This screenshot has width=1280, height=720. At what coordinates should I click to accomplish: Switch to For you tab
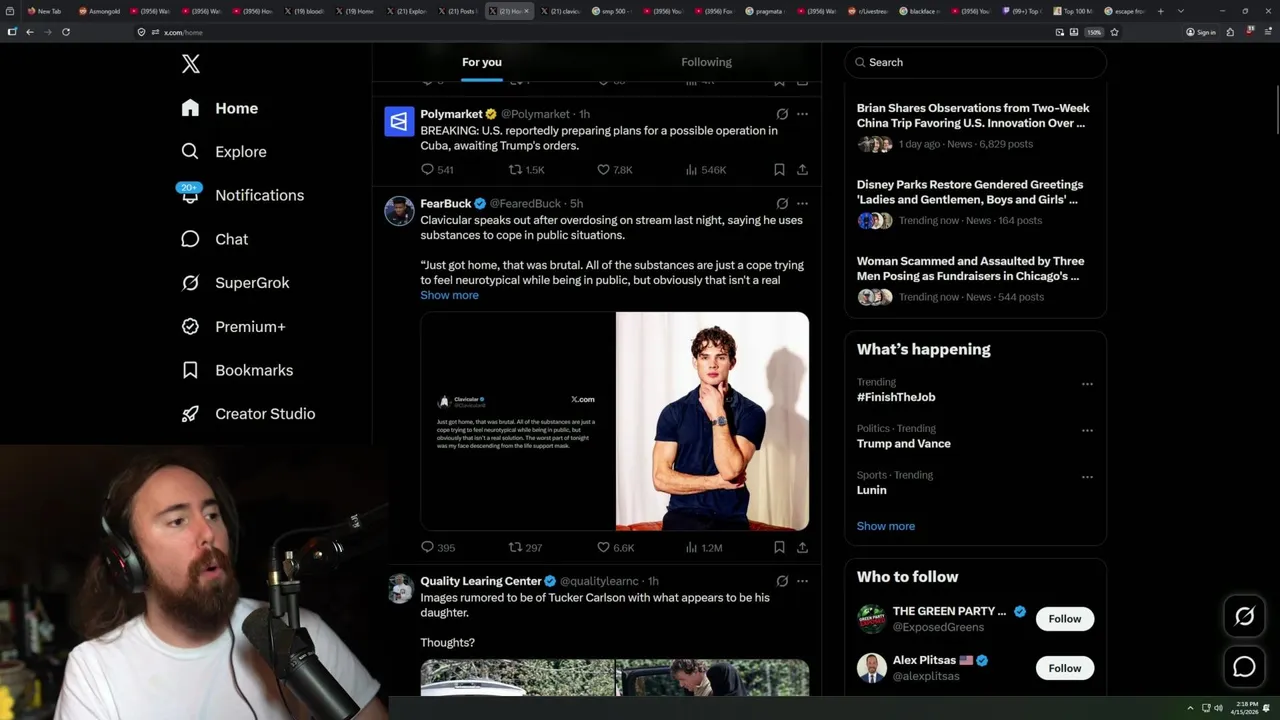click(x=482, y=62)
